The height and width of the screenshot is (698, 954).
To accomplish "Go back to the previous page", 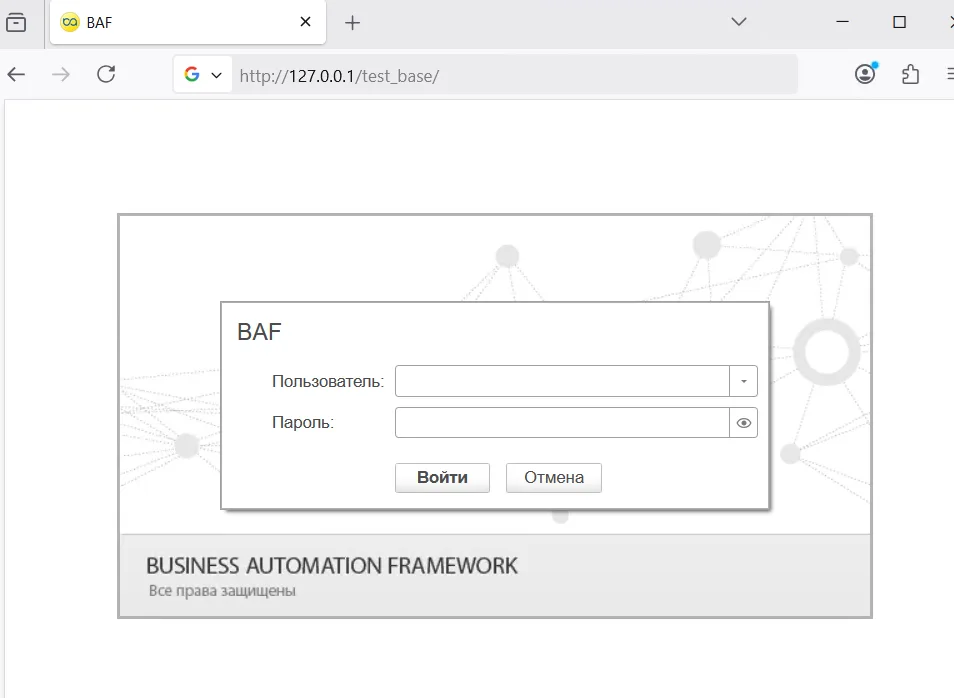I will click(16, 74).
